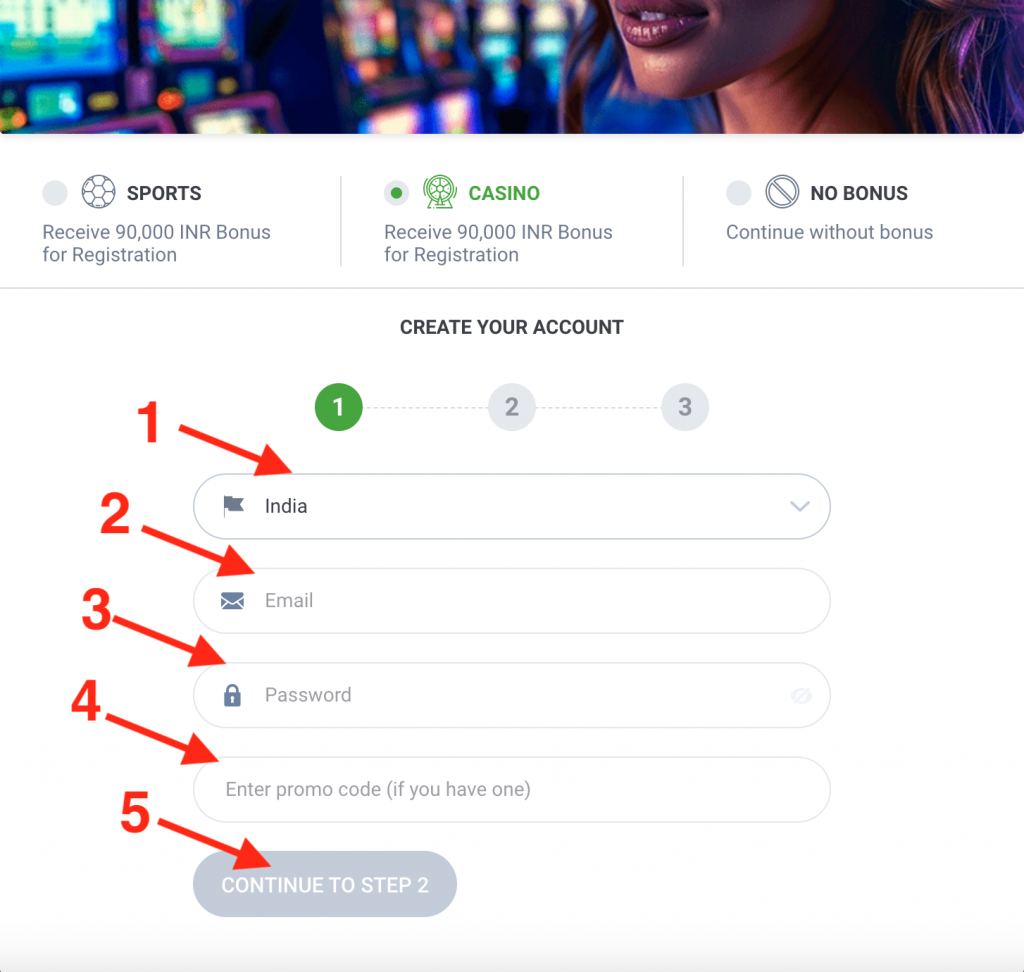This screenshot has width=1024, height=972.
Task: Click the Continue to Step 2 button
Action: click(x=325, y=884)
